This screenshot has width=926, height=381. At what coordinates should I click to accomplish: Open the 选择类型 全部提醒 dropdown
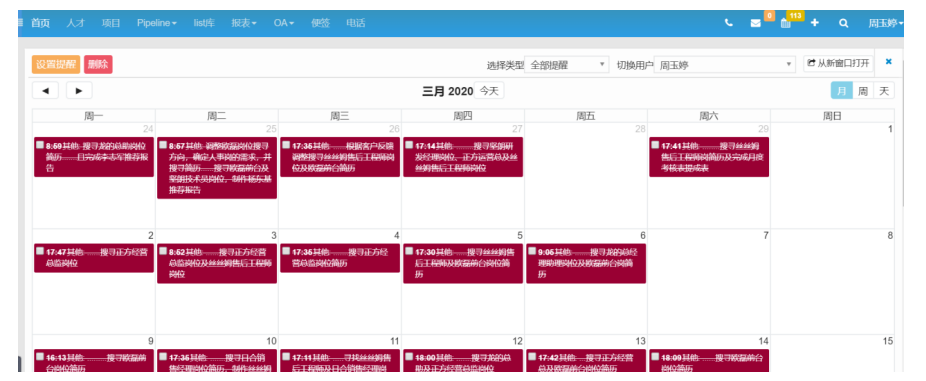click(x=566, y=64)
